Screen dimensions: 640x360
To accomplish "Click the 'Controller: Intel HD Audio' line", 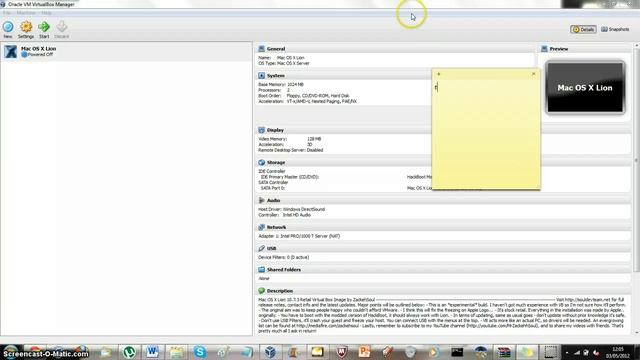I will coord(284,215).
